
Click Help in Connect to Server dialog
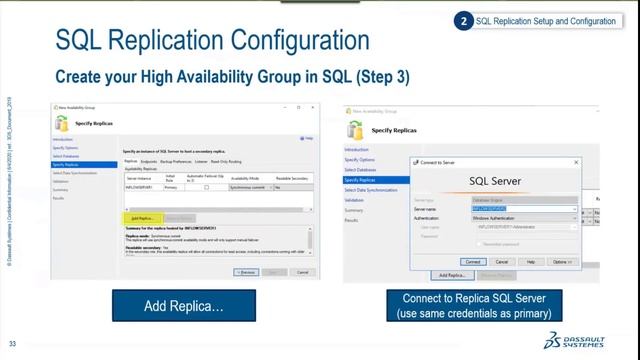point(531,262)
